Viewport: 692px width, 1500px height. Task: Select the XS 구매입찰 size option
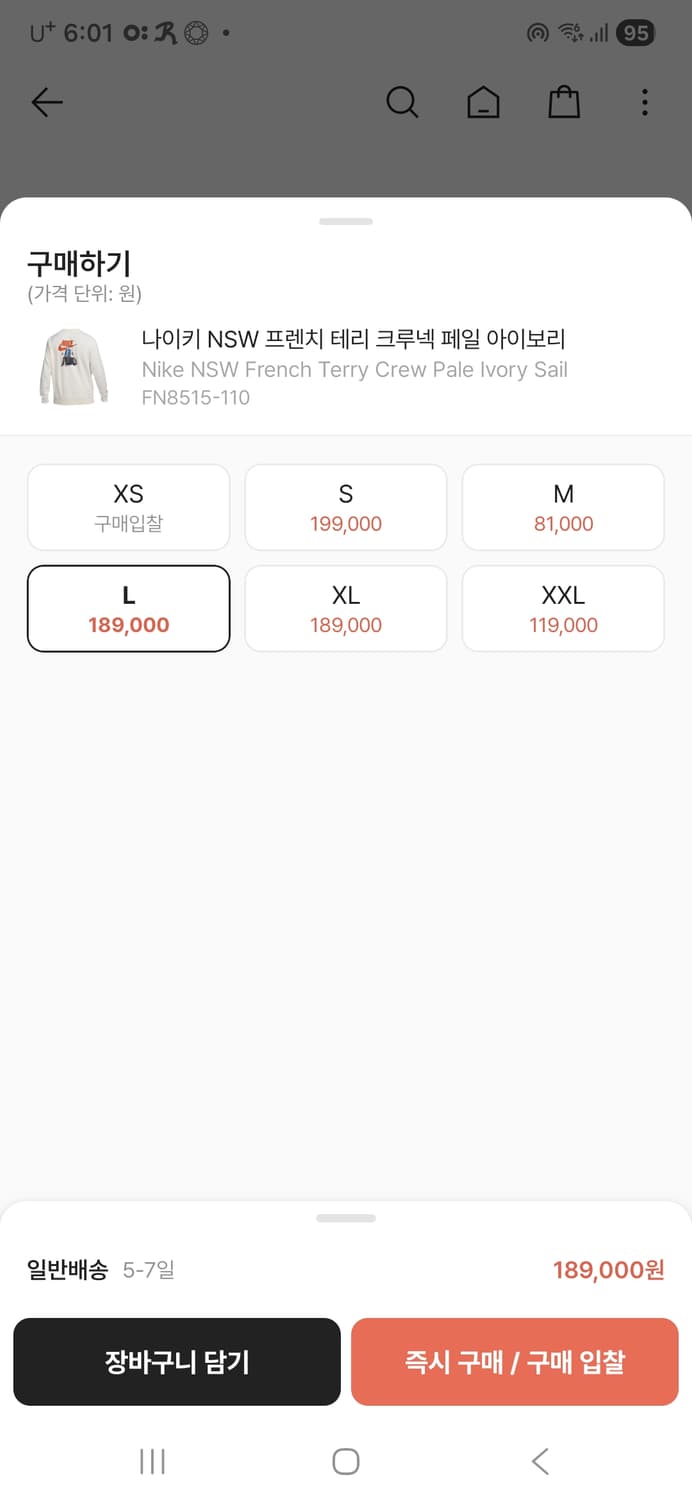pyautogui.click(x=128, y=506)
